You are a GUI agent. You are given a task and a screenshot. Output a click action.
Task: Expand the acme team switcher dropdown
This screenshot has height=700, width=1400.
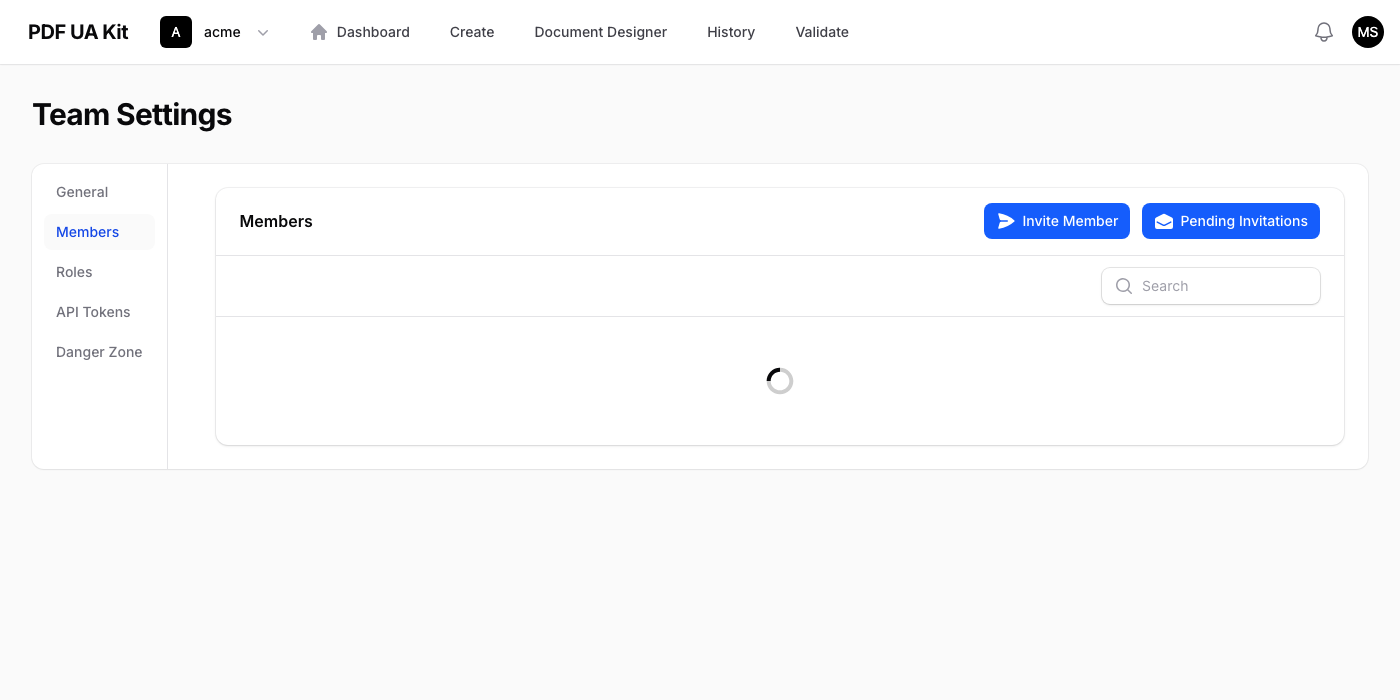(x=262, y=32)
